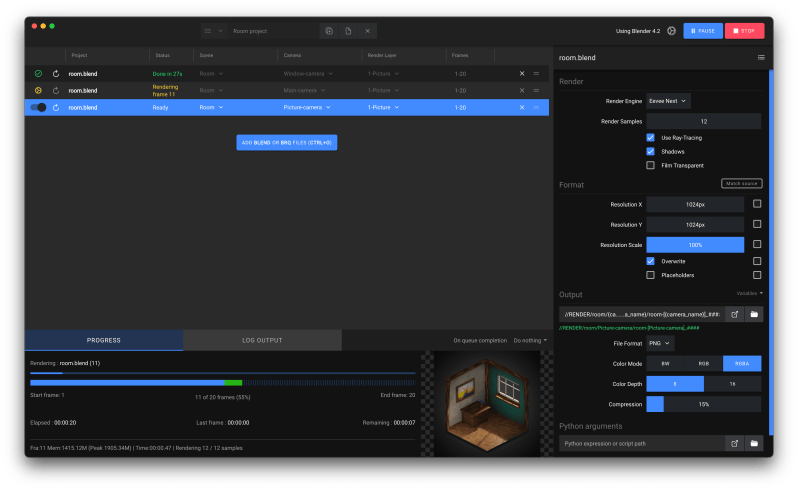Click the new project document icon
The height and width of the screenshot is (490, 798).
(x=348, y=31)
